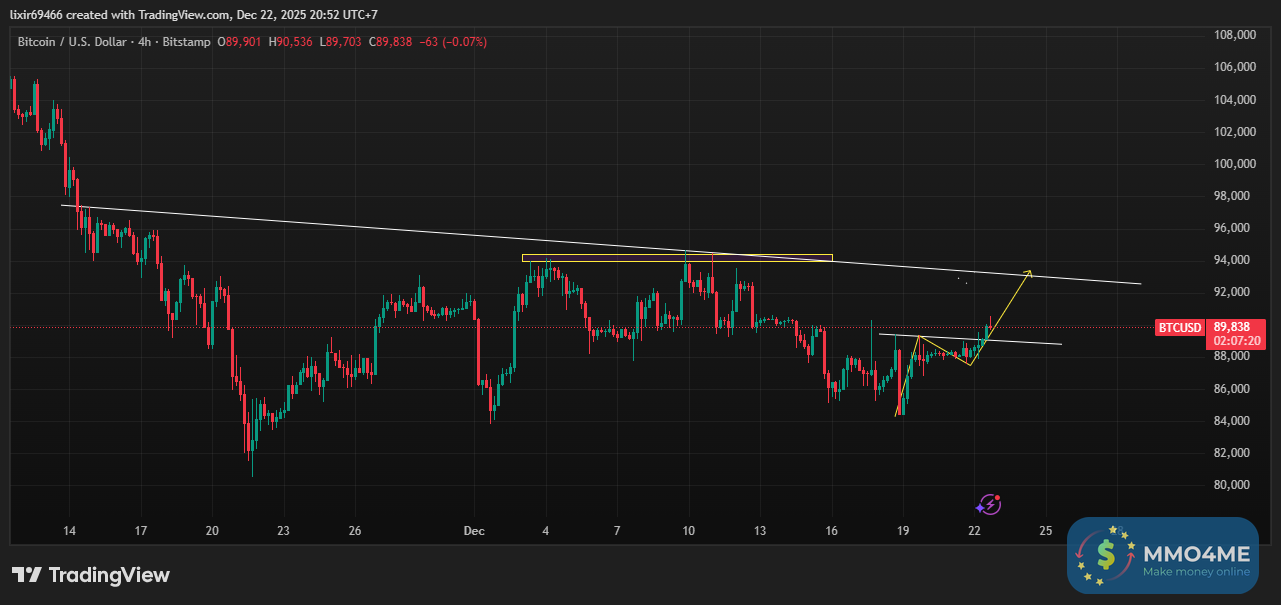The height and width of the screenshot is (605, 1281).
Task: Click the 100,000 price axis label
Action: click(x=1234, y=164)
